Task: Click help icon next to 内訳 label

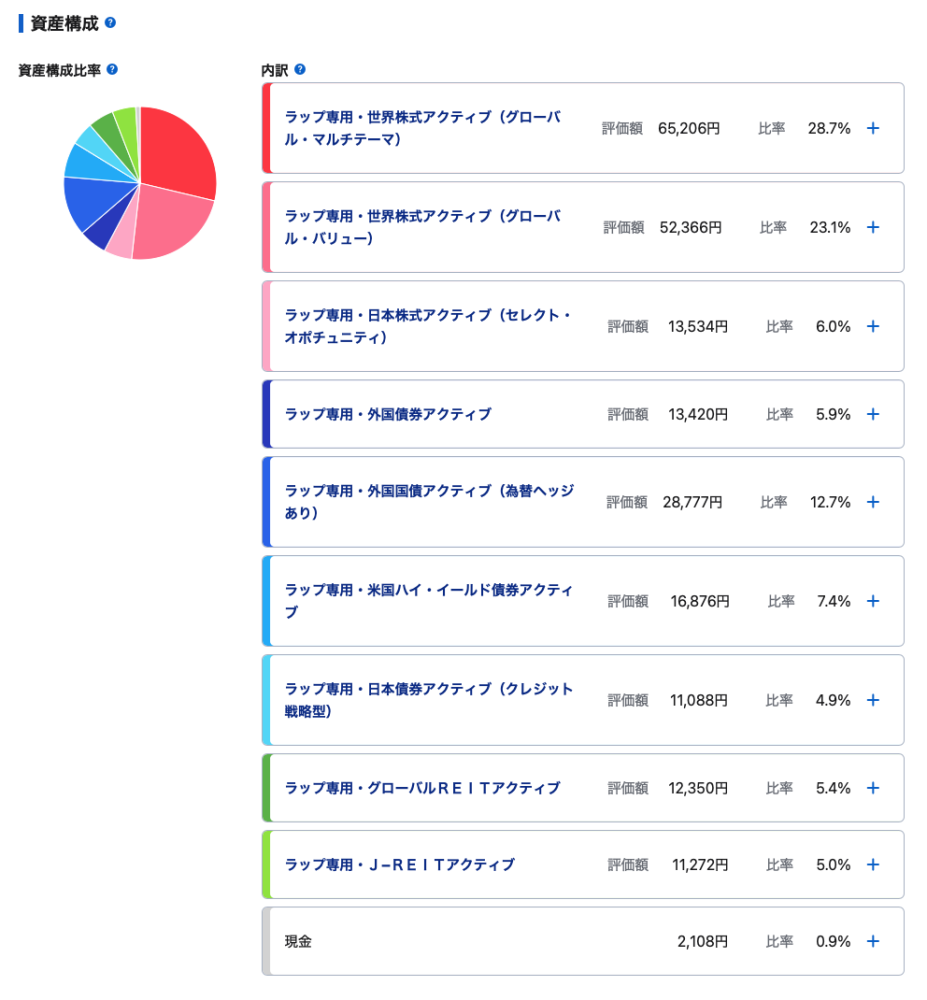Action: (x=300, y=70)
